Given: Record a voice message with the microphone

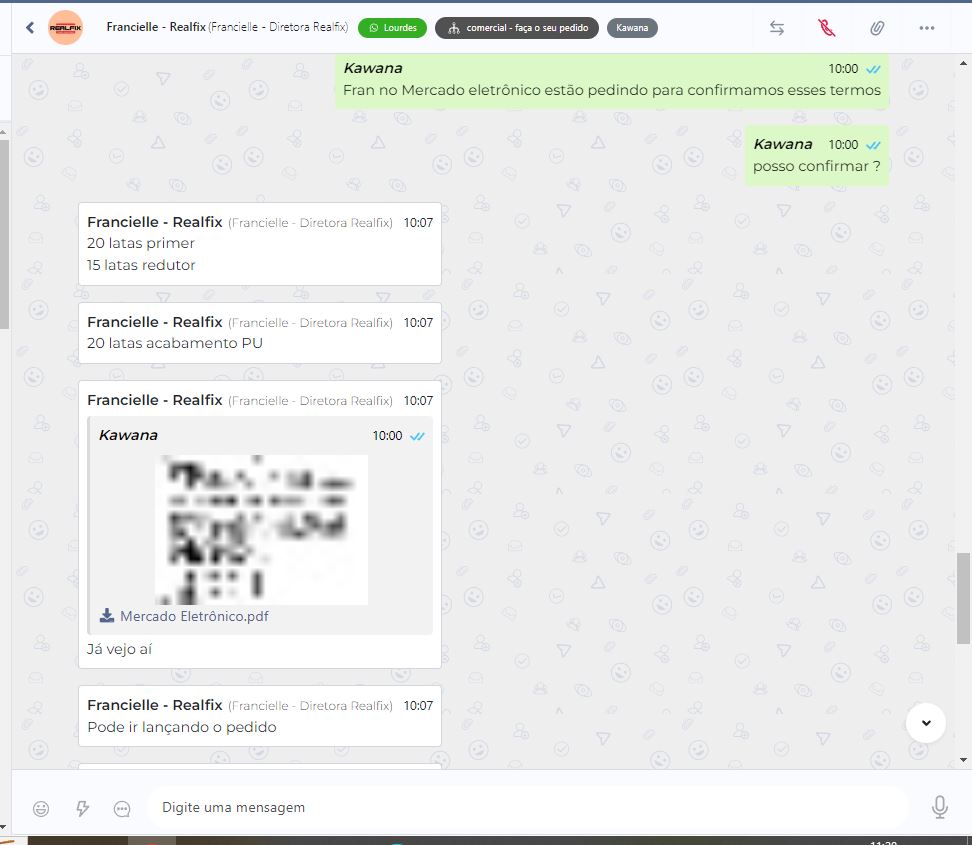Looking at the screenshot, I should pyautogui.click(x=939, y=807).
